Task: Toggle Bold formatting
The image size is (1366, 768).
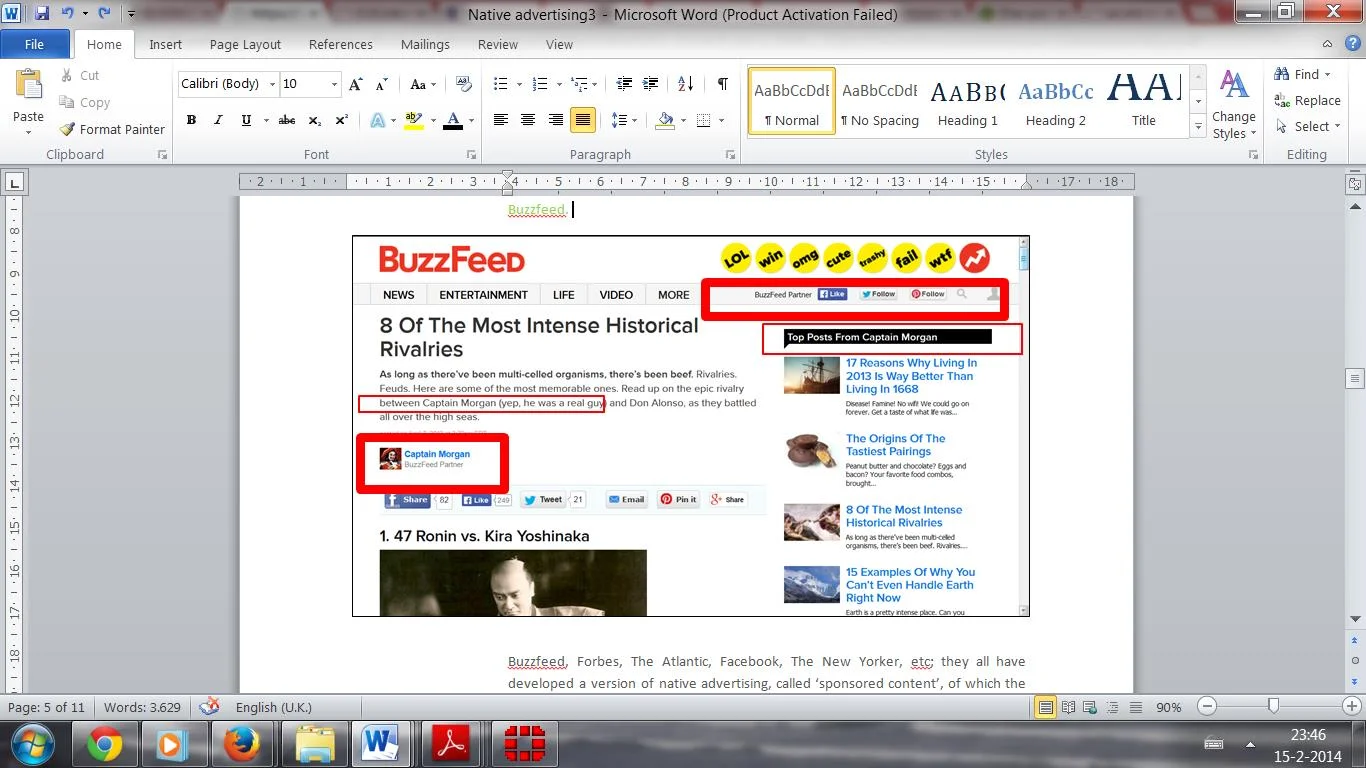Action: coord(190,120)
